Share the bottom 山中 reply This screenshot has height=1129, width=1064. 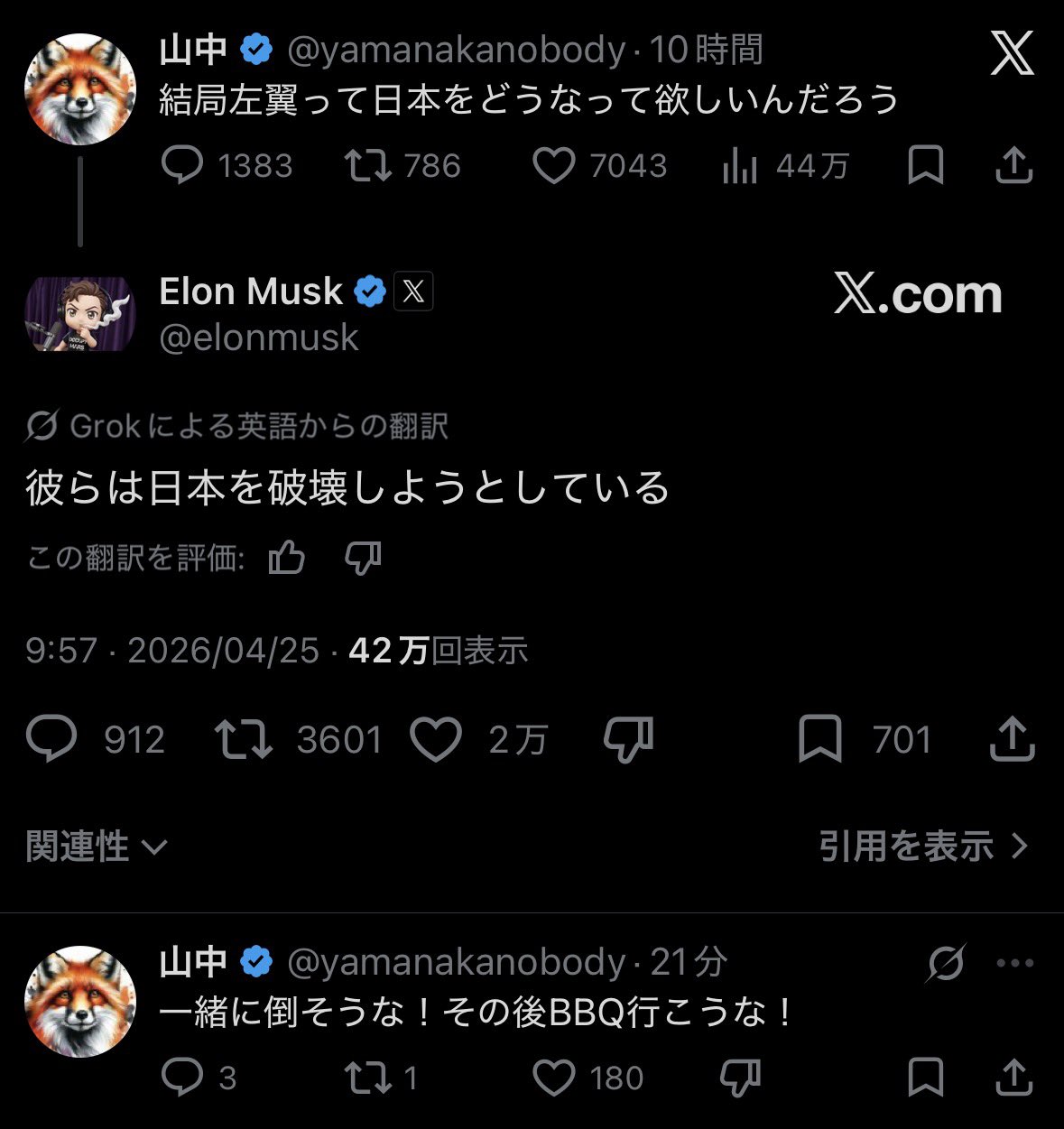(x=1013, y=1078)
